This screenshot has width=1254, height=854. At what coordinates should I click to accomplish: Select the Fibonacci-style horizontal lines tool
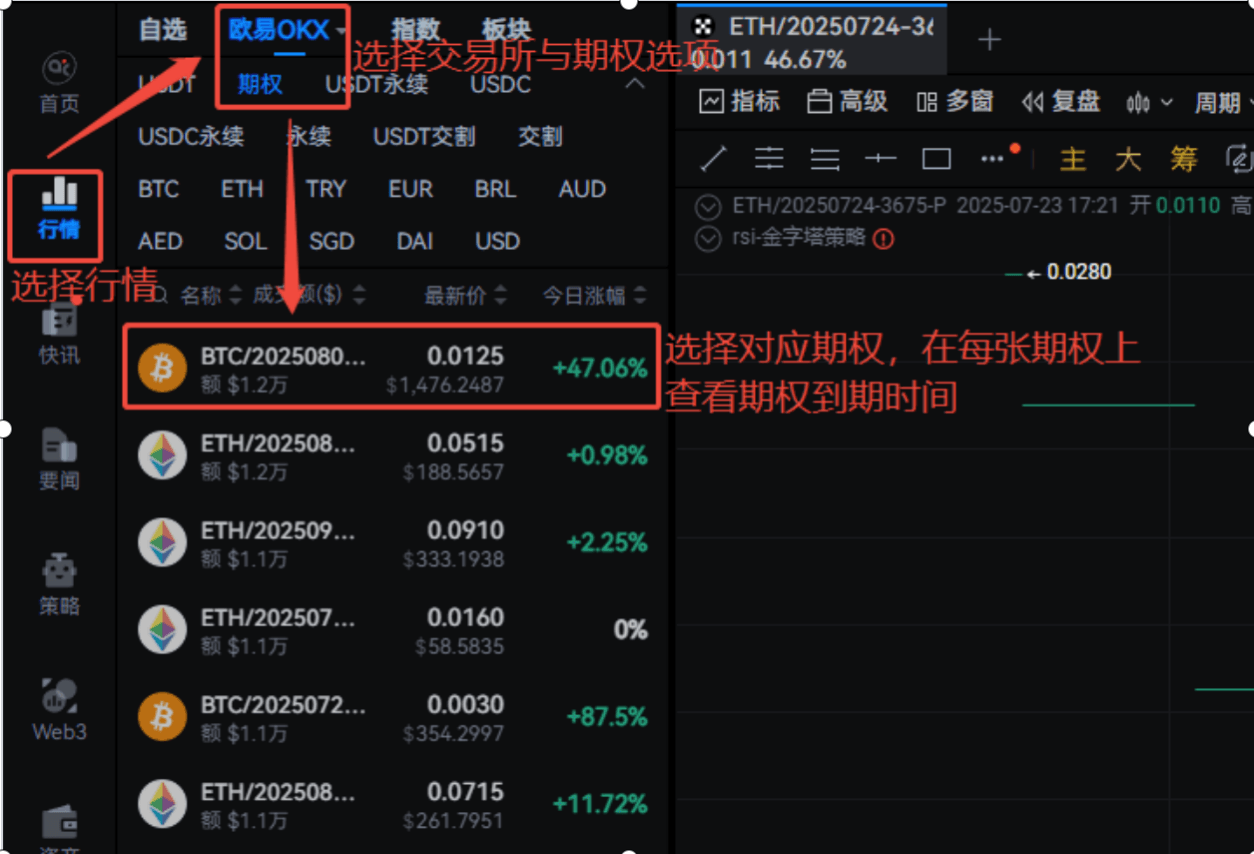[x=825, y=158]
